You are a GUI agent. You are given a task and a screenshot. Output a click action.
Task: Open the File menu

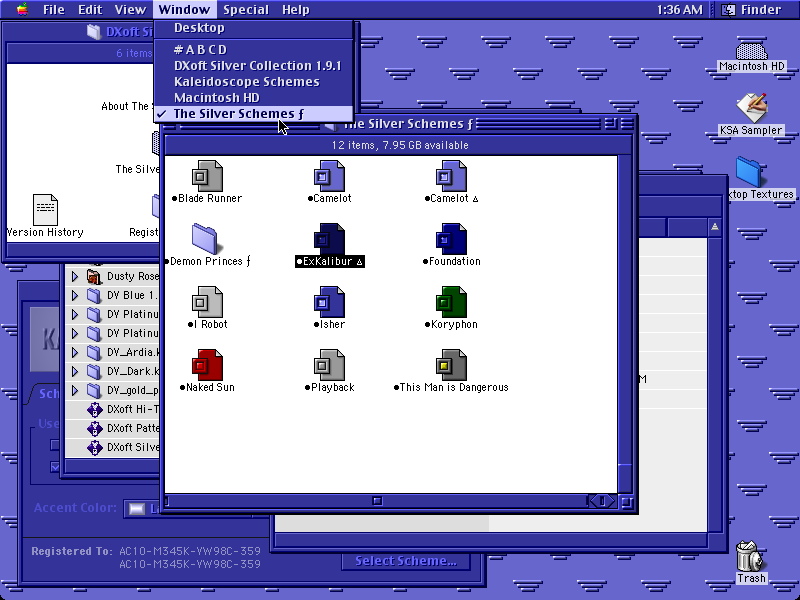(54, 10)
